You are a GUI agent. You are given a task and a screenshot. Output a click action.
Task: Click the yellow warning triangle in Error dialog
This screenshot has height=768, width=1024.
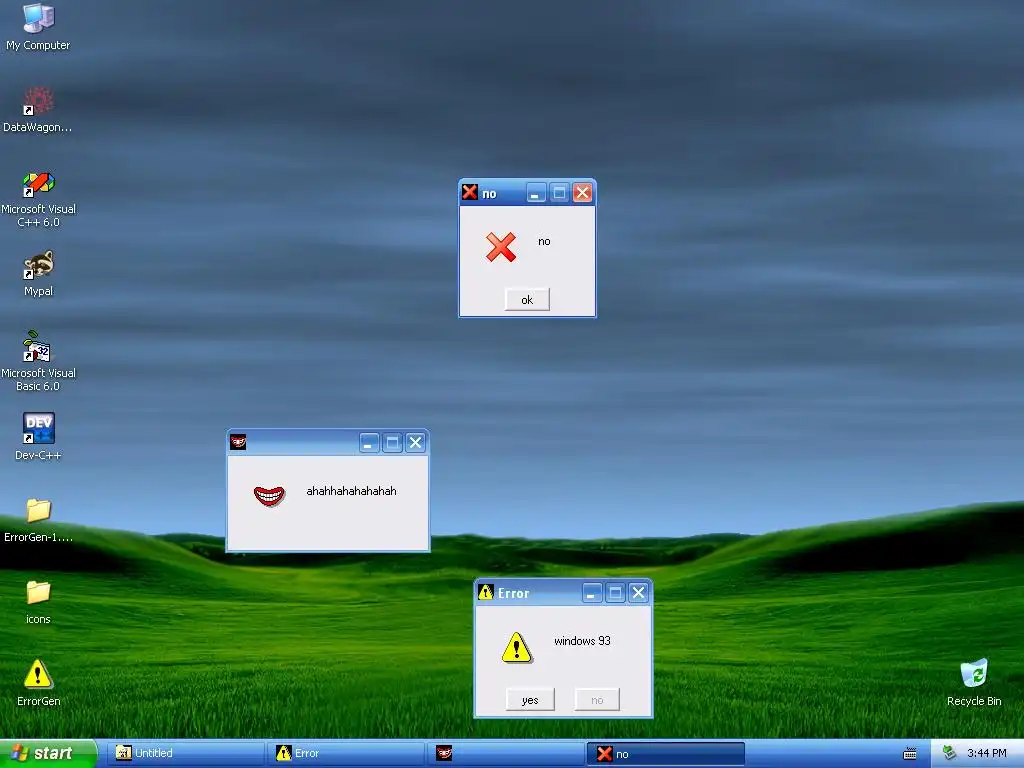pyautogui.click(x=517, y=647)
